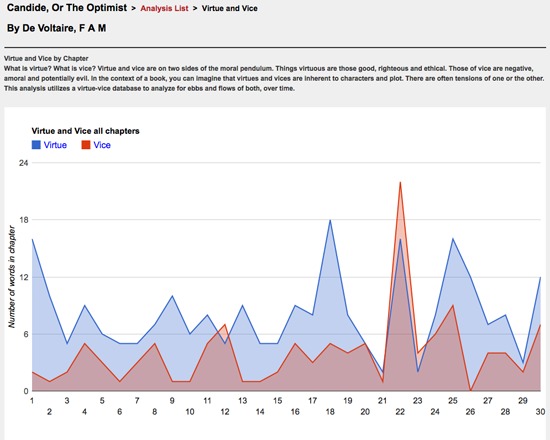Click the blue Virtue legend swatch
Image resolution: width=550 pixels, height=440 pixels.
coord(36,145)
